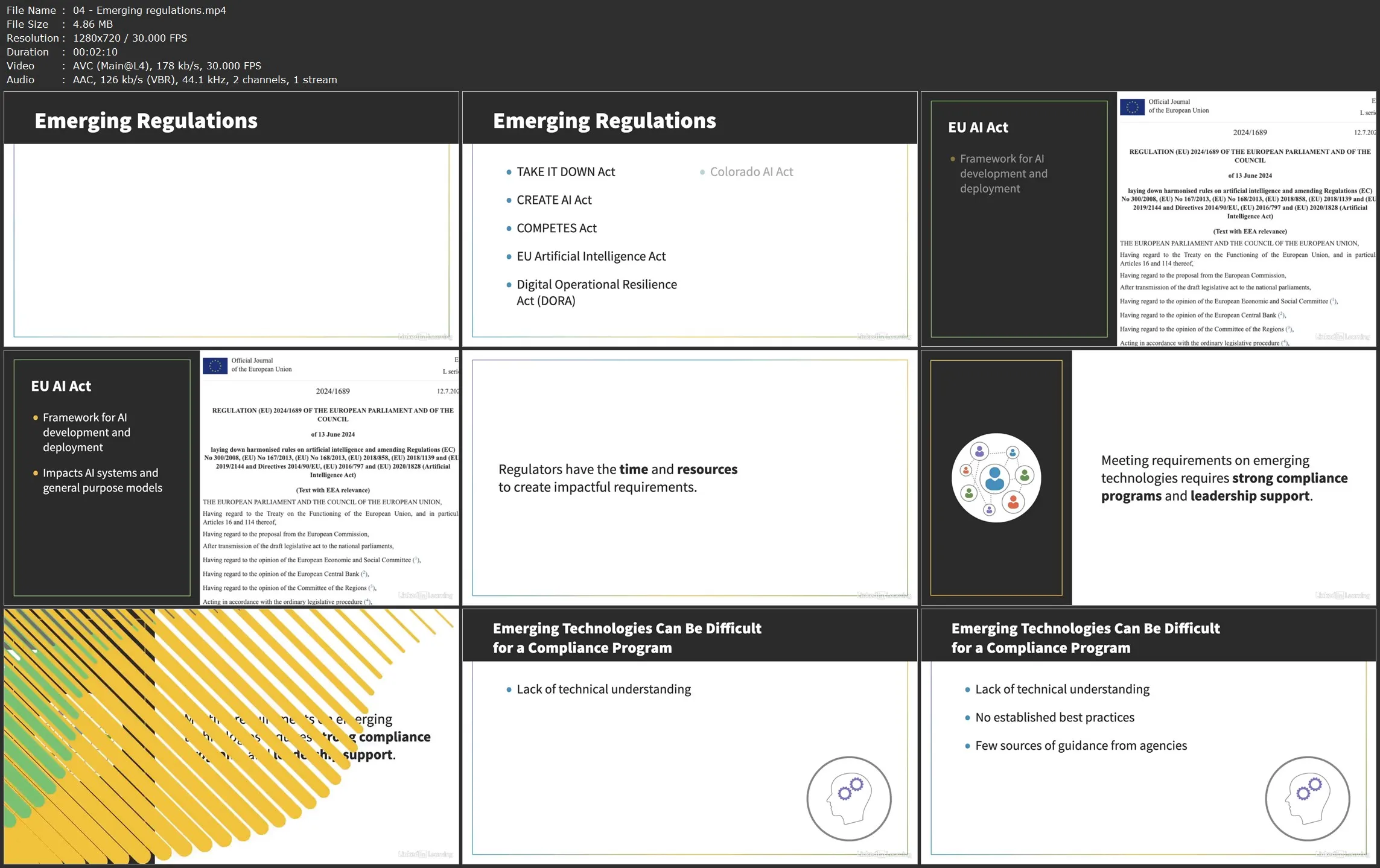1380x868 pixels.
Task: Click the EU flag beside the two-bullet EU AI Act panel
Action: (x=215, y=366)
